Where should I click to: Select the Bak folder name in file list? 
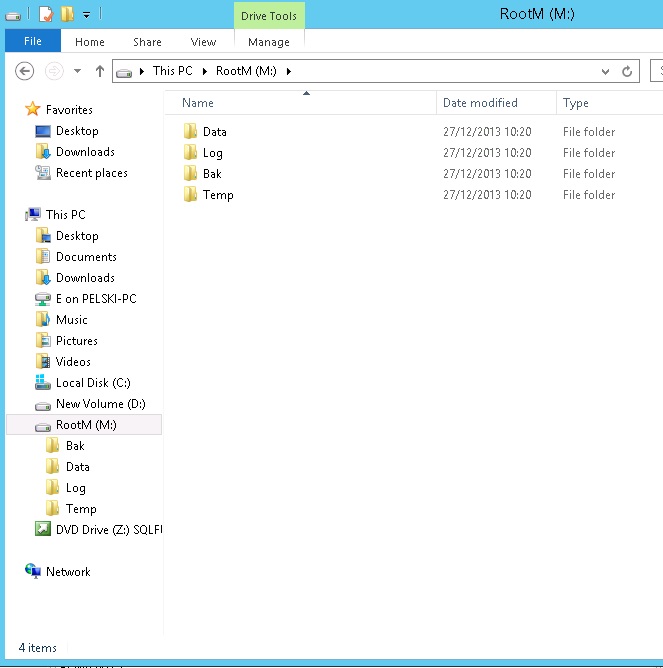click(212, 174)
